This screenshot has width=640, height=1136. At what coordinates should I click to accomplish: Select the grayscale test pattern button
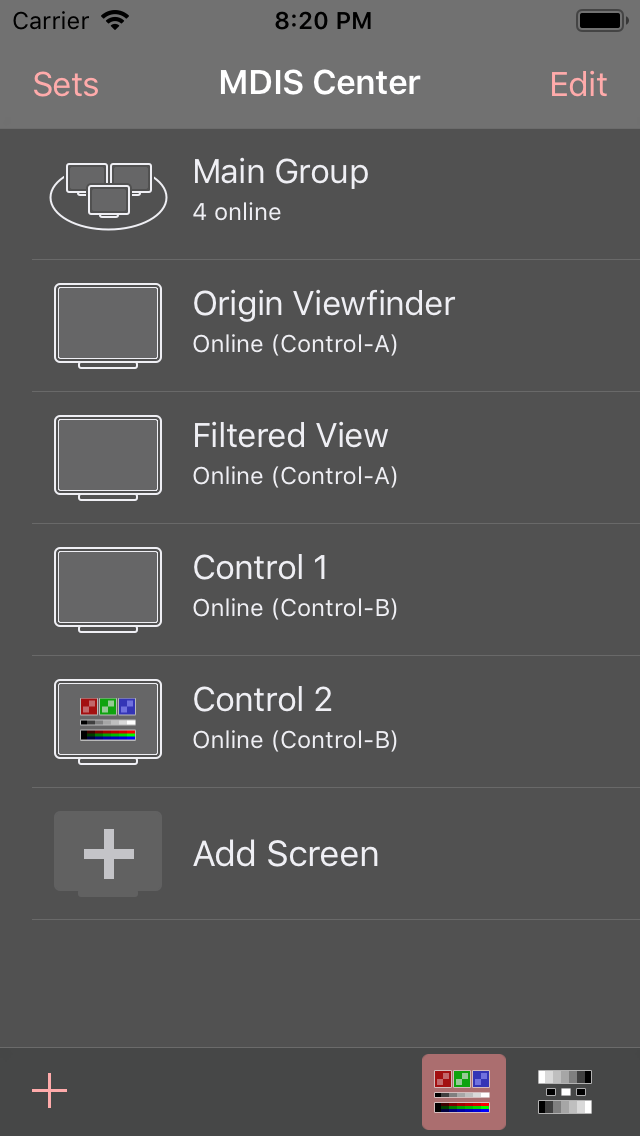click(x=565, y=1091)
